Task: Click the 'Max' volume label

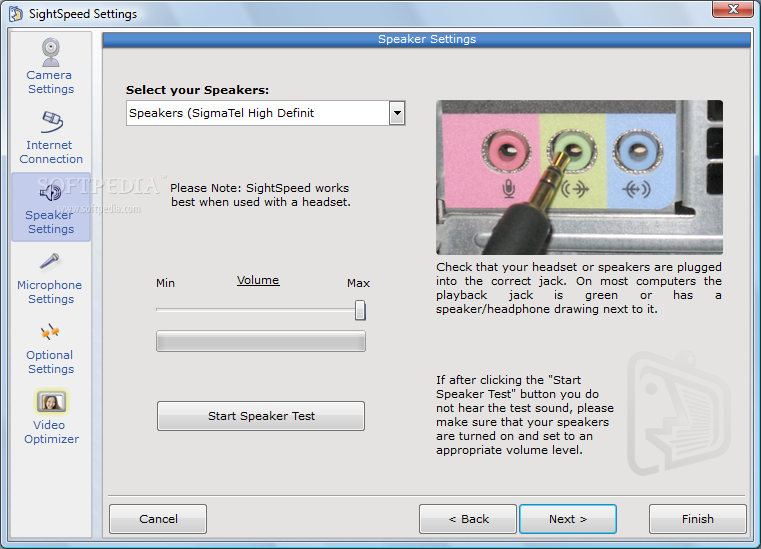Action: click(x=358, y=283)
